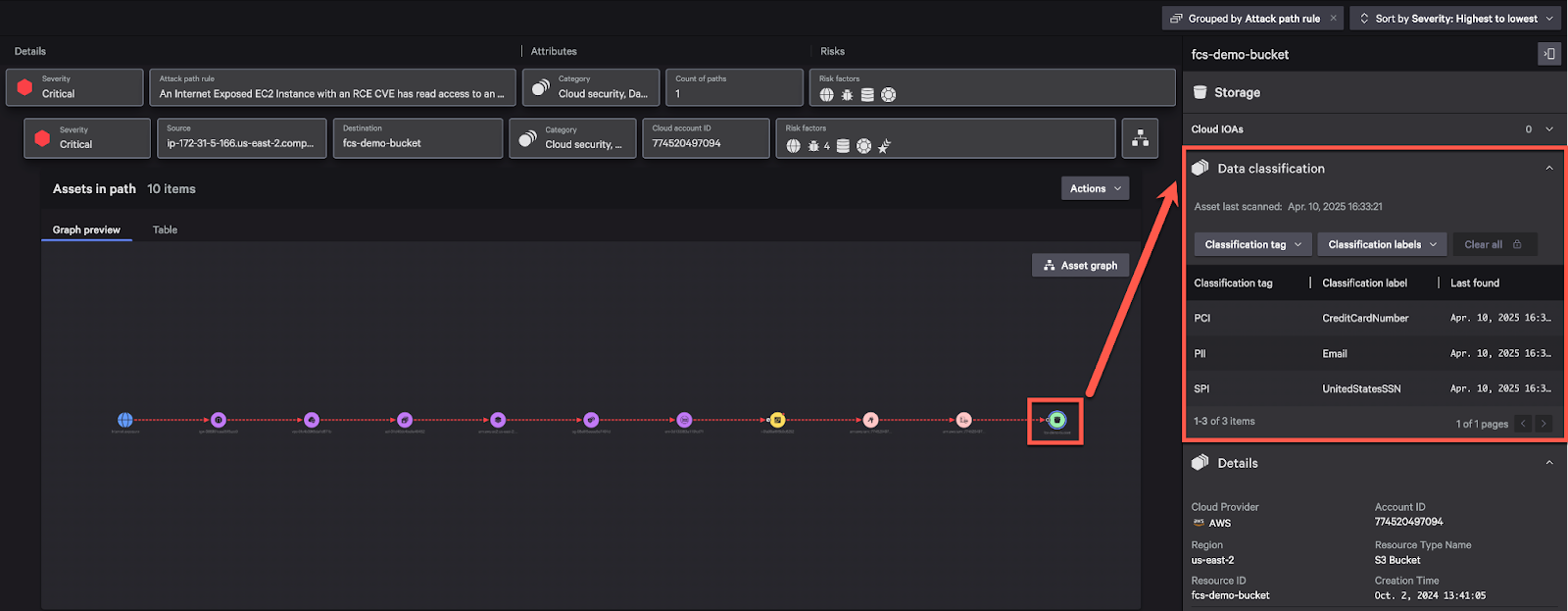Expand the Cloud IOAs section
Viewport: 1568px width, 611px height.
pyautogui.click(x=1549, y=129)
